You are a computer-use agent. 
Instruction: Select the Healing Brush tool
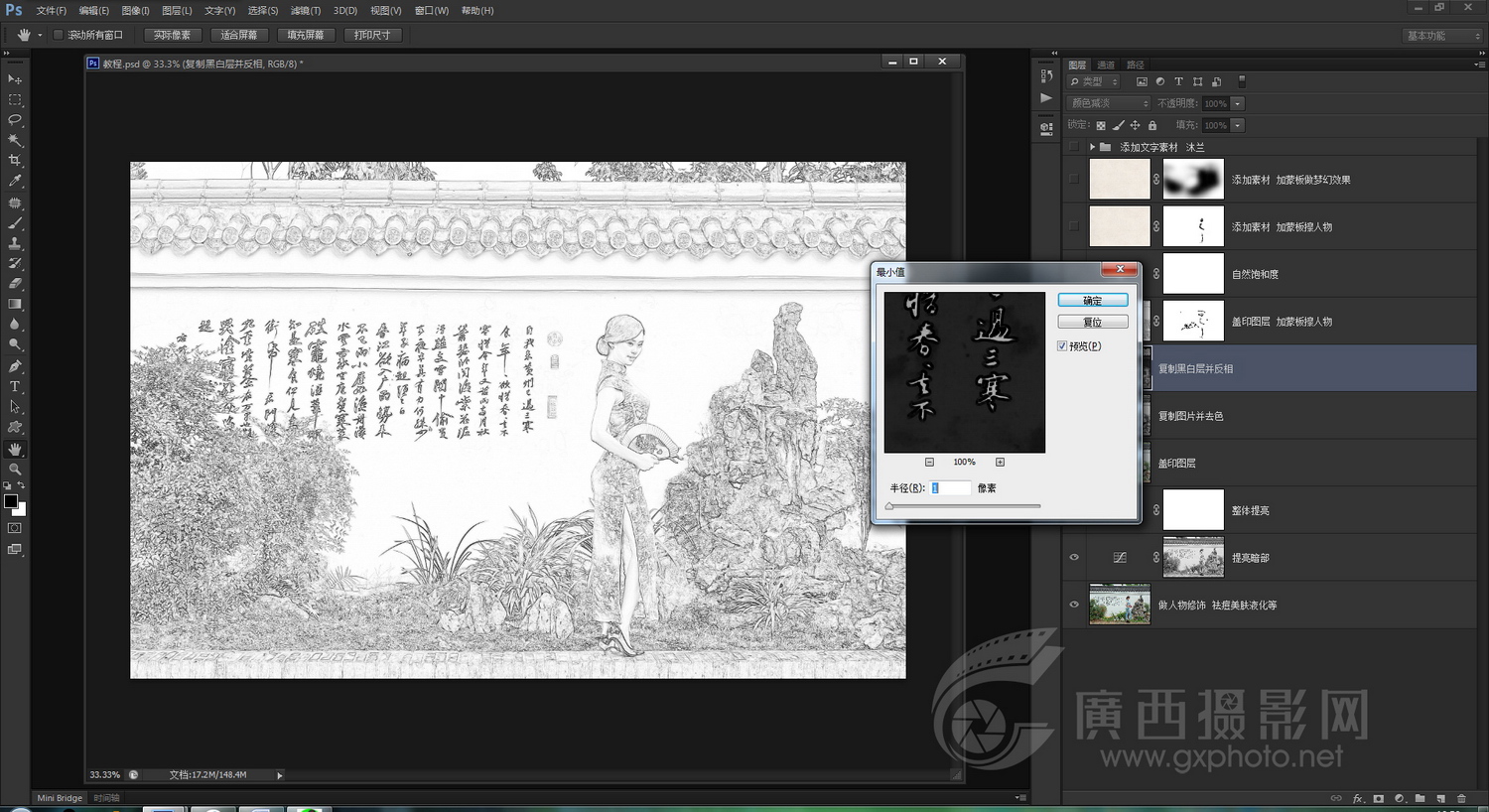(15, 203)
